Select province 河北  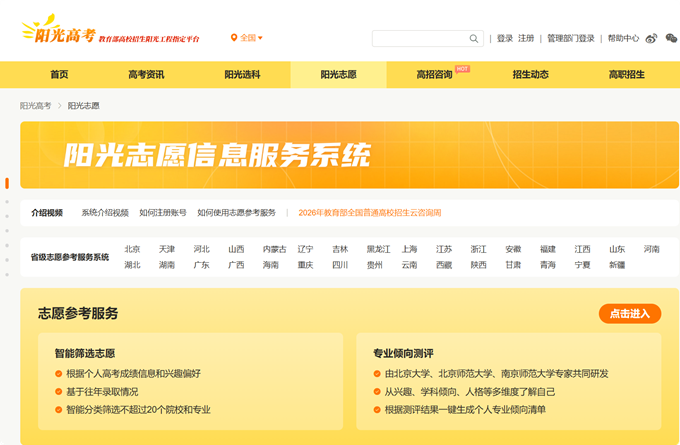[x=202, y=249]
